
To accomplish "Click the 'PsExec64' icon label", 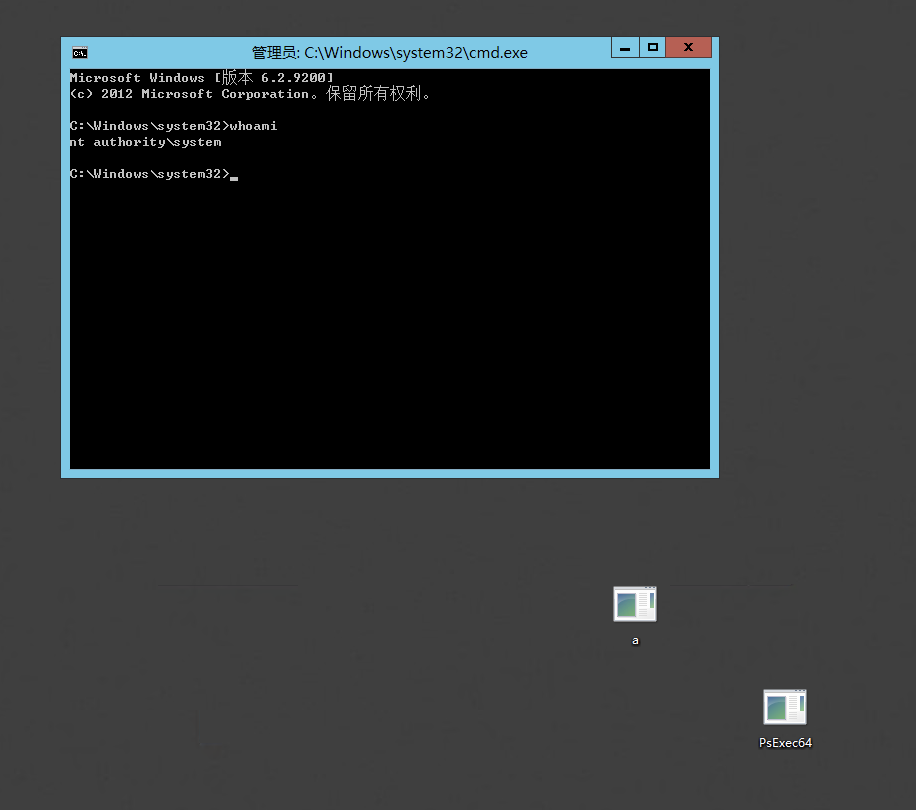I will point(785,743).
